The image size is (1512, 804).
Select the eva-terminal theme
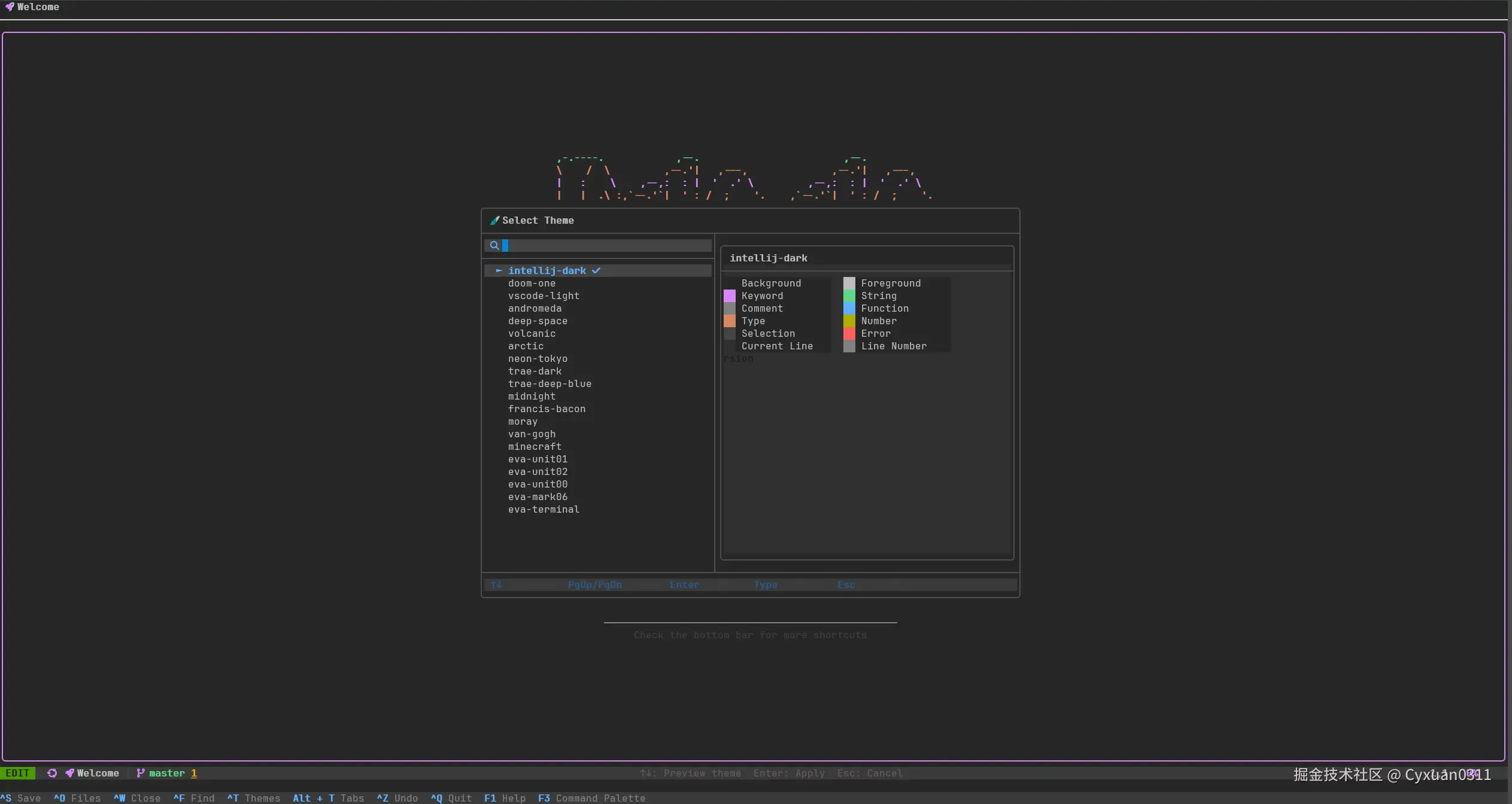tap(544, 510)
